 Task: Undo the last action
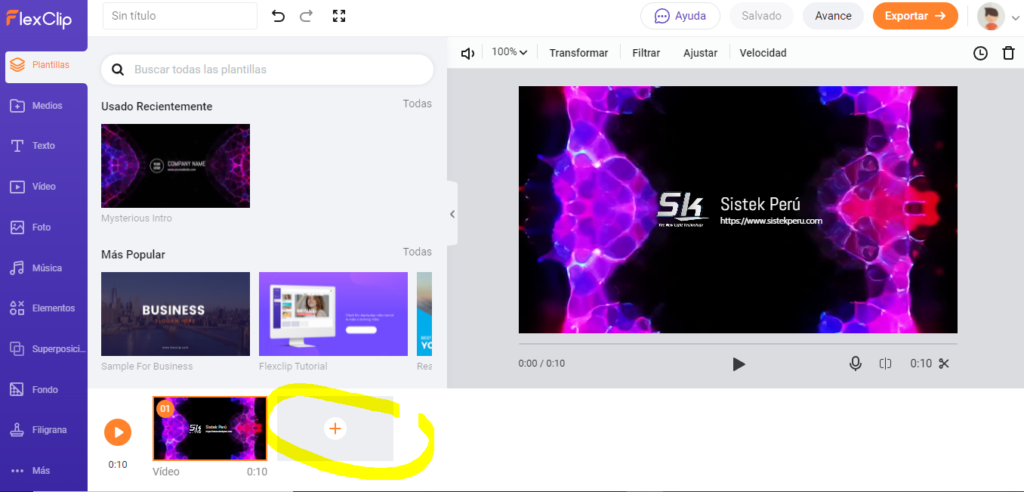pyautogui.click(x=279, y=16)
